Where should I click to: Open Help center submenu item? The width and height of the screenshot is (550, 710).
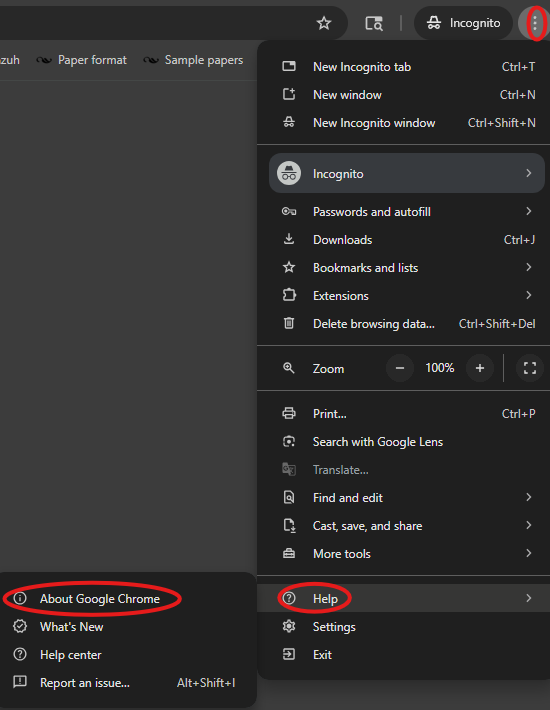[x=126, y=655]
